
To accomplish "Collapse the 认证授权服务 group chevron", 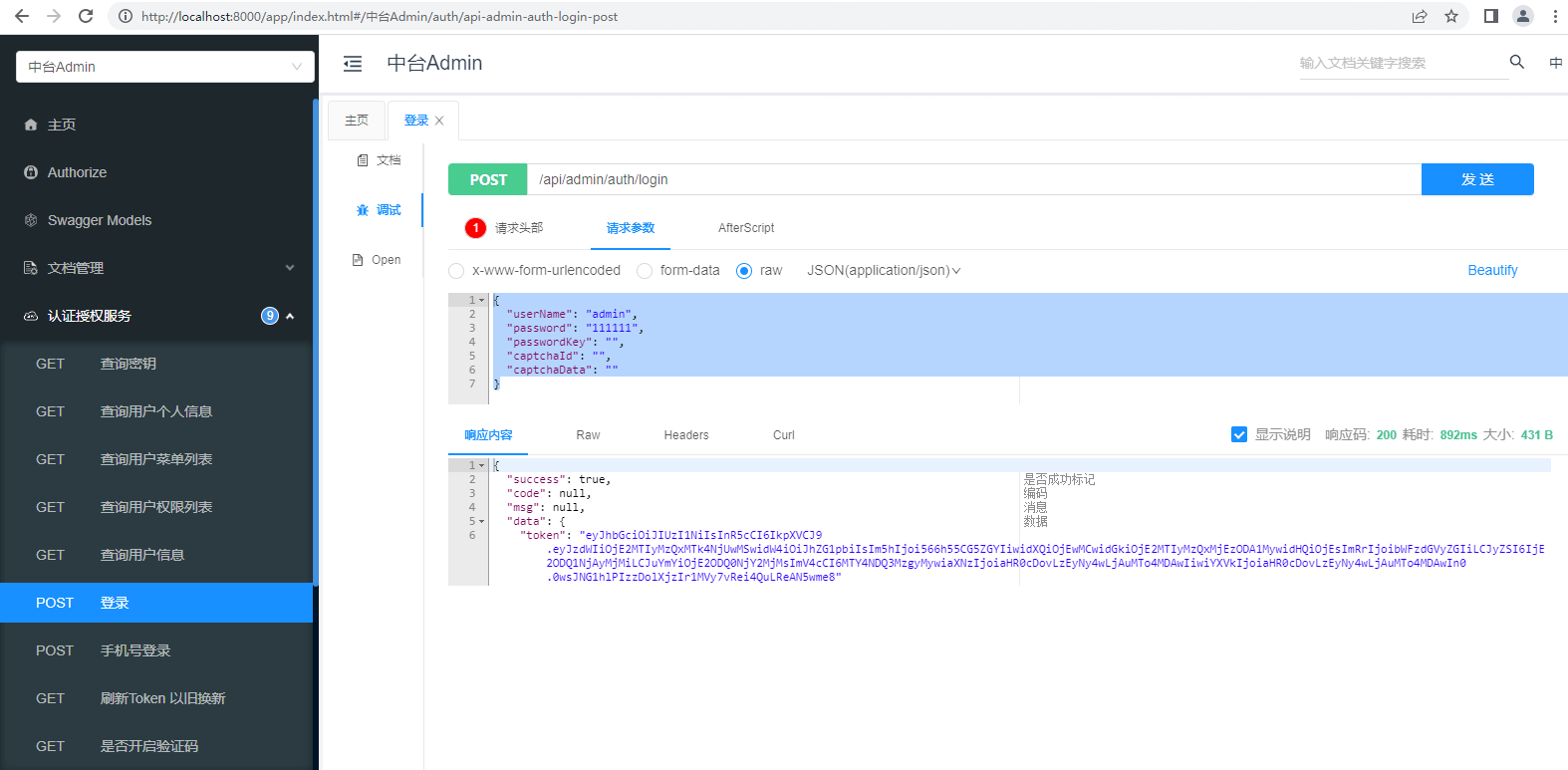I will click(290, 316).
